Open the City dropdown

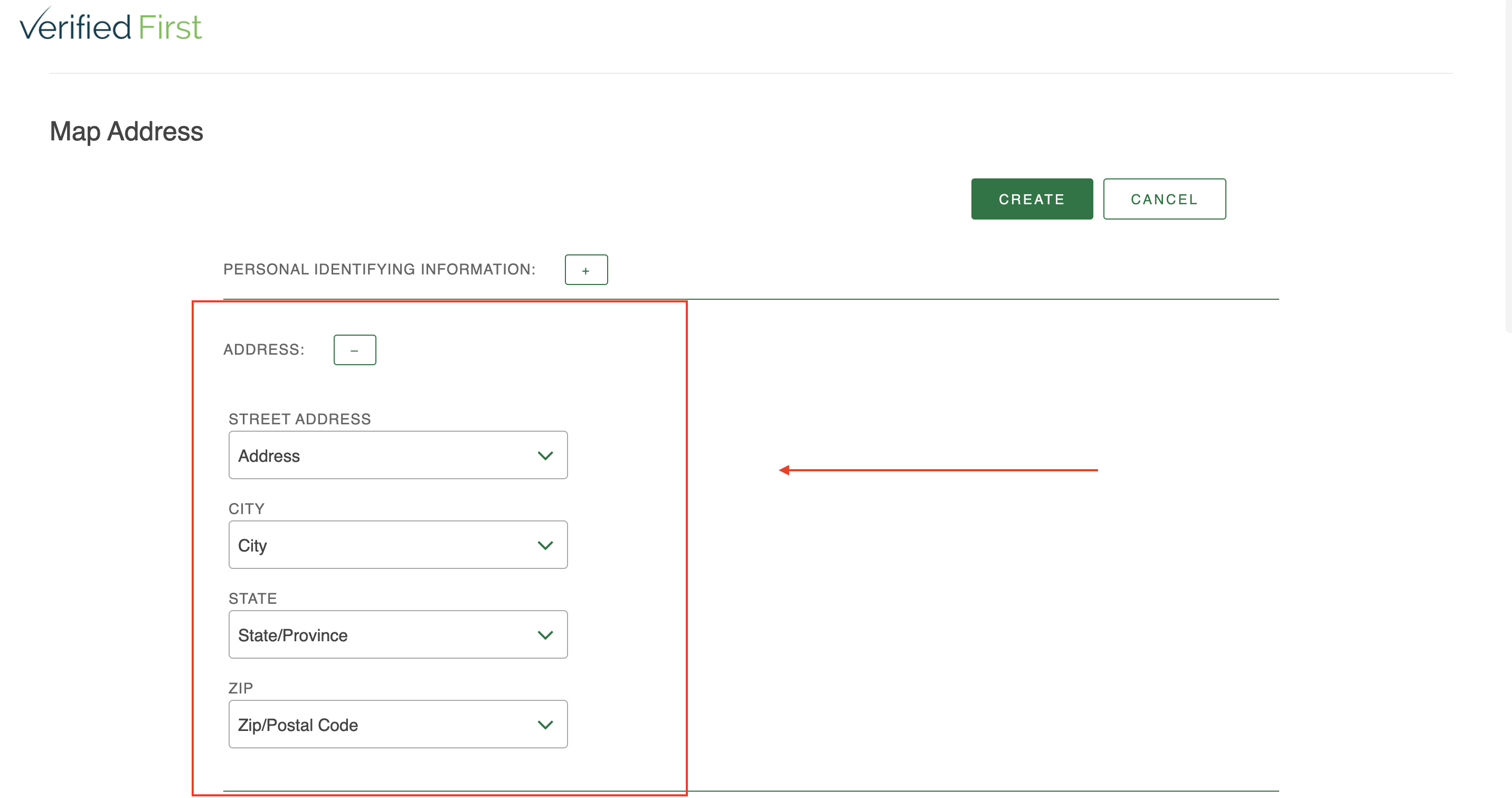(x=398, y=545)
